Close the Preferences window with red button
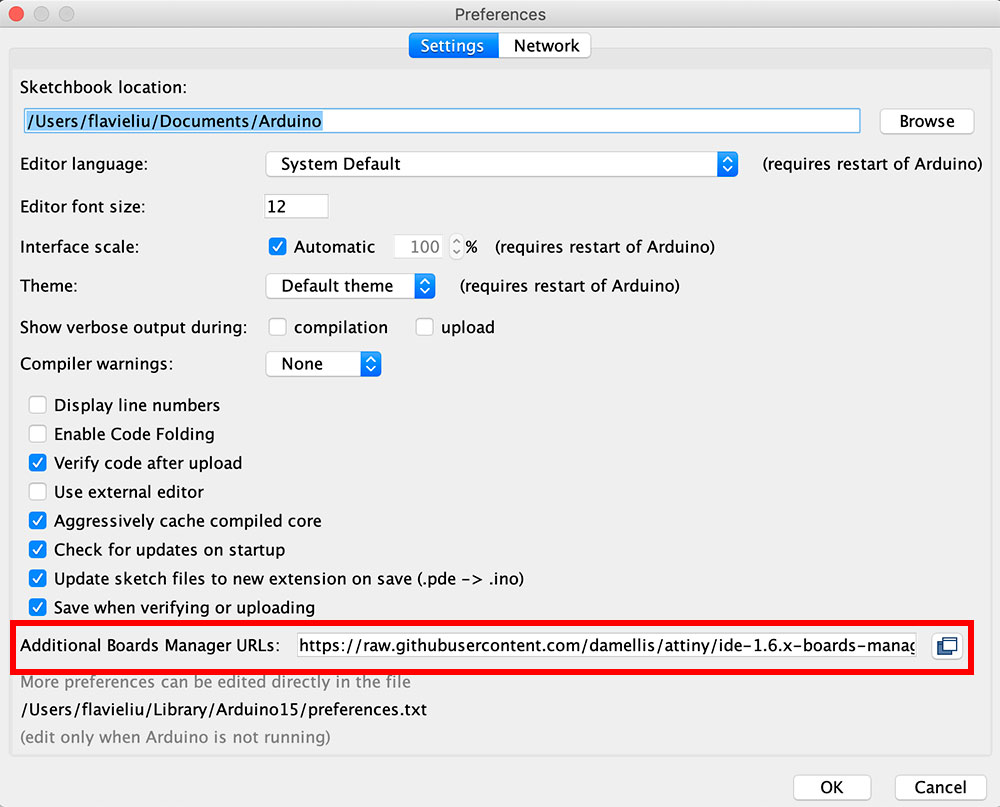This screenshot has width=1000, height=807. pos(16,13)
